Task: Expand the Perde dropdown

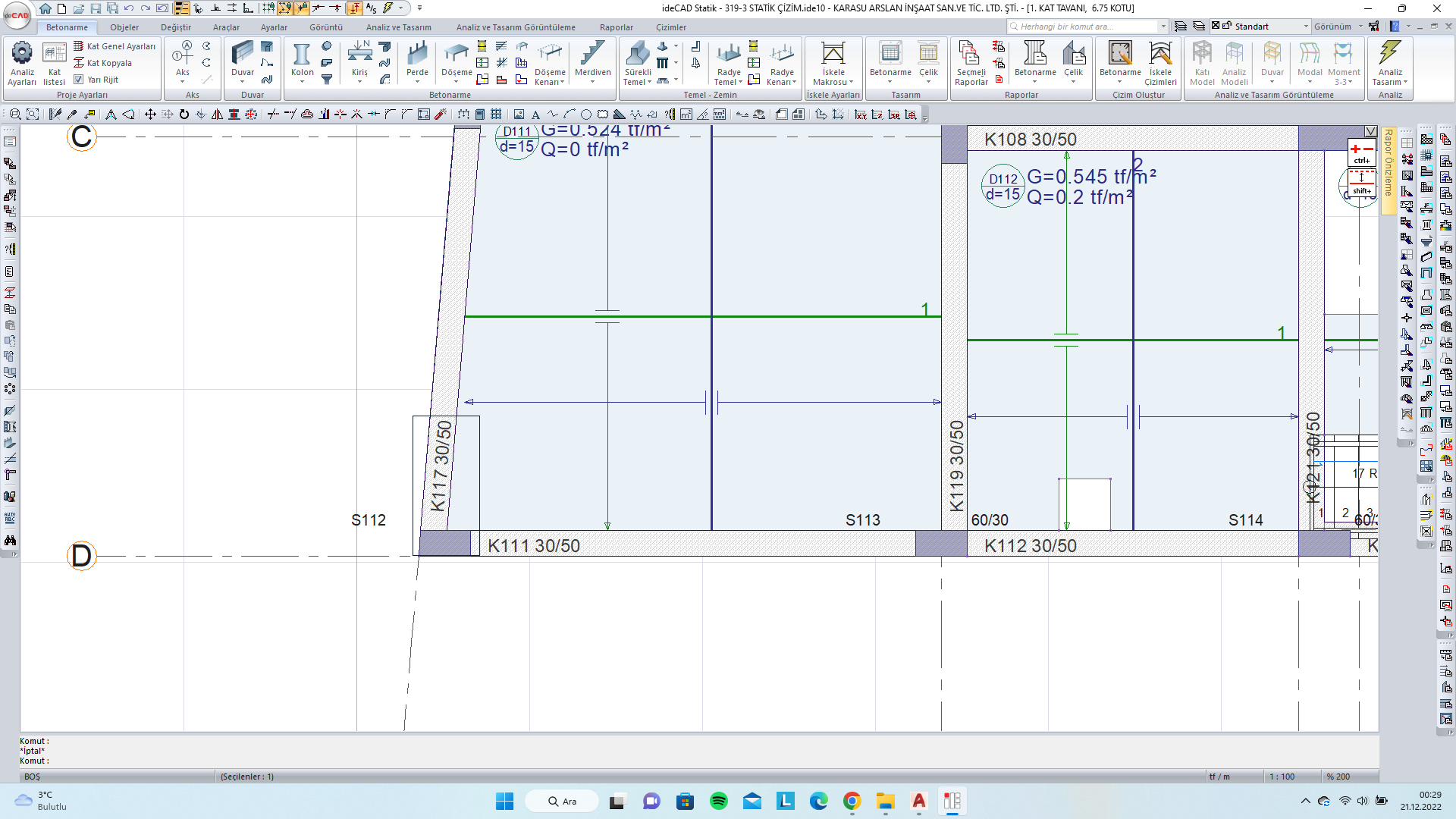Action: click(417, 82)
